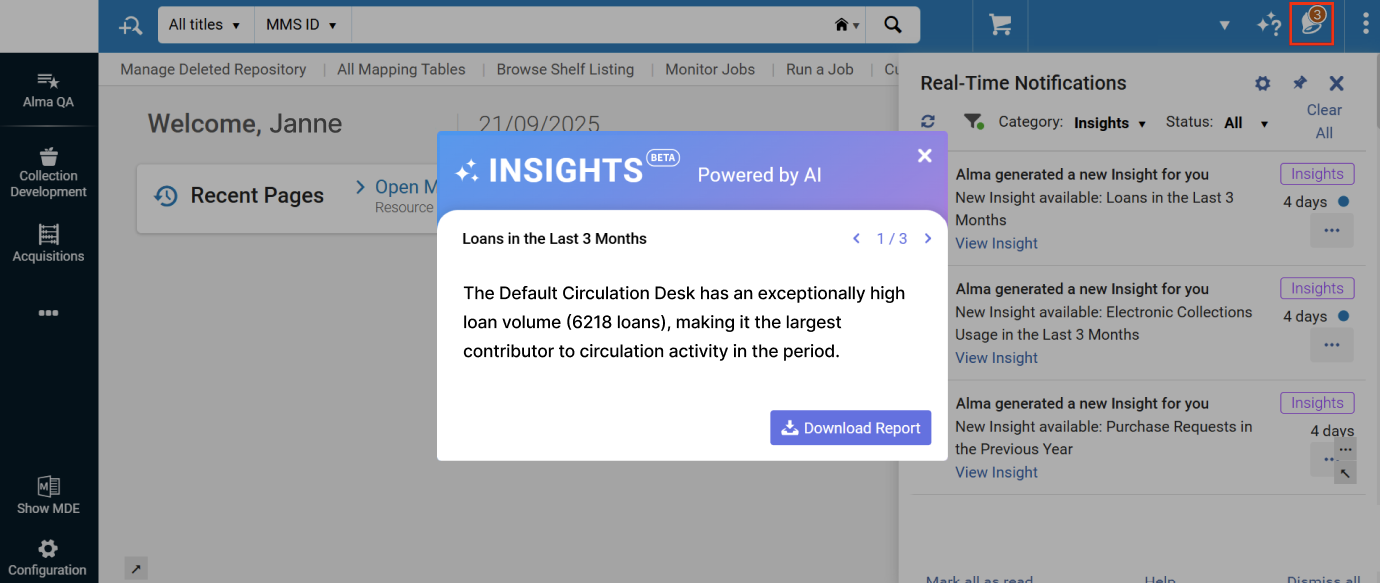Click Show MDE in sidebar

click(48, 495)
